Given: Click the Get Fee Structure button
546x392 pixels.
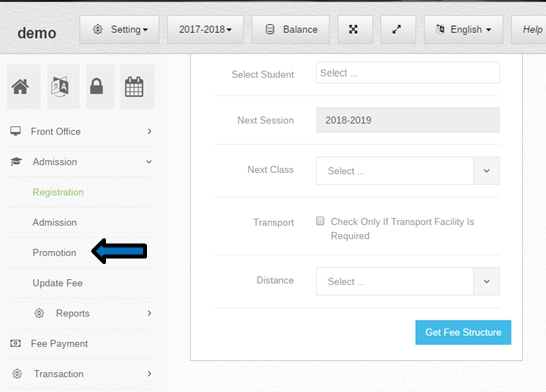Looking at the screenshot, I should (x=463, y=332).
